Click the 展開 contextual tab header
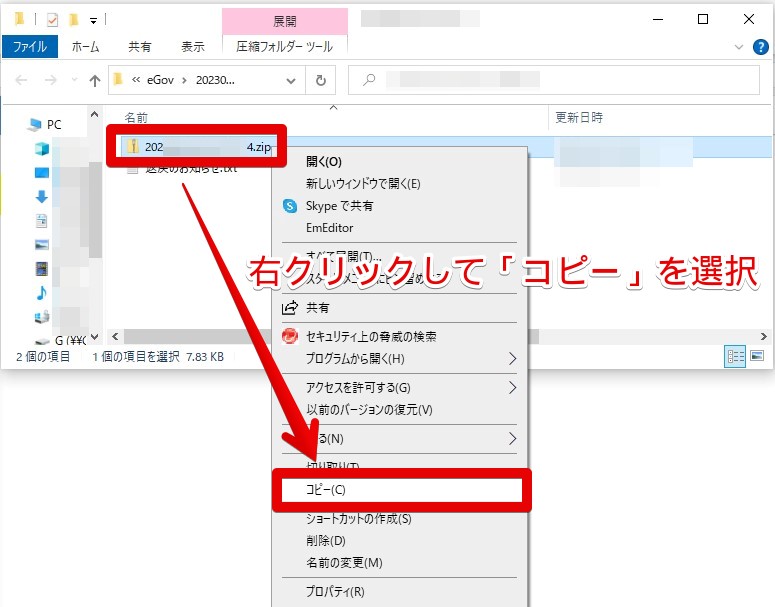The image size is (775, 607). click(x=285, y=21)
